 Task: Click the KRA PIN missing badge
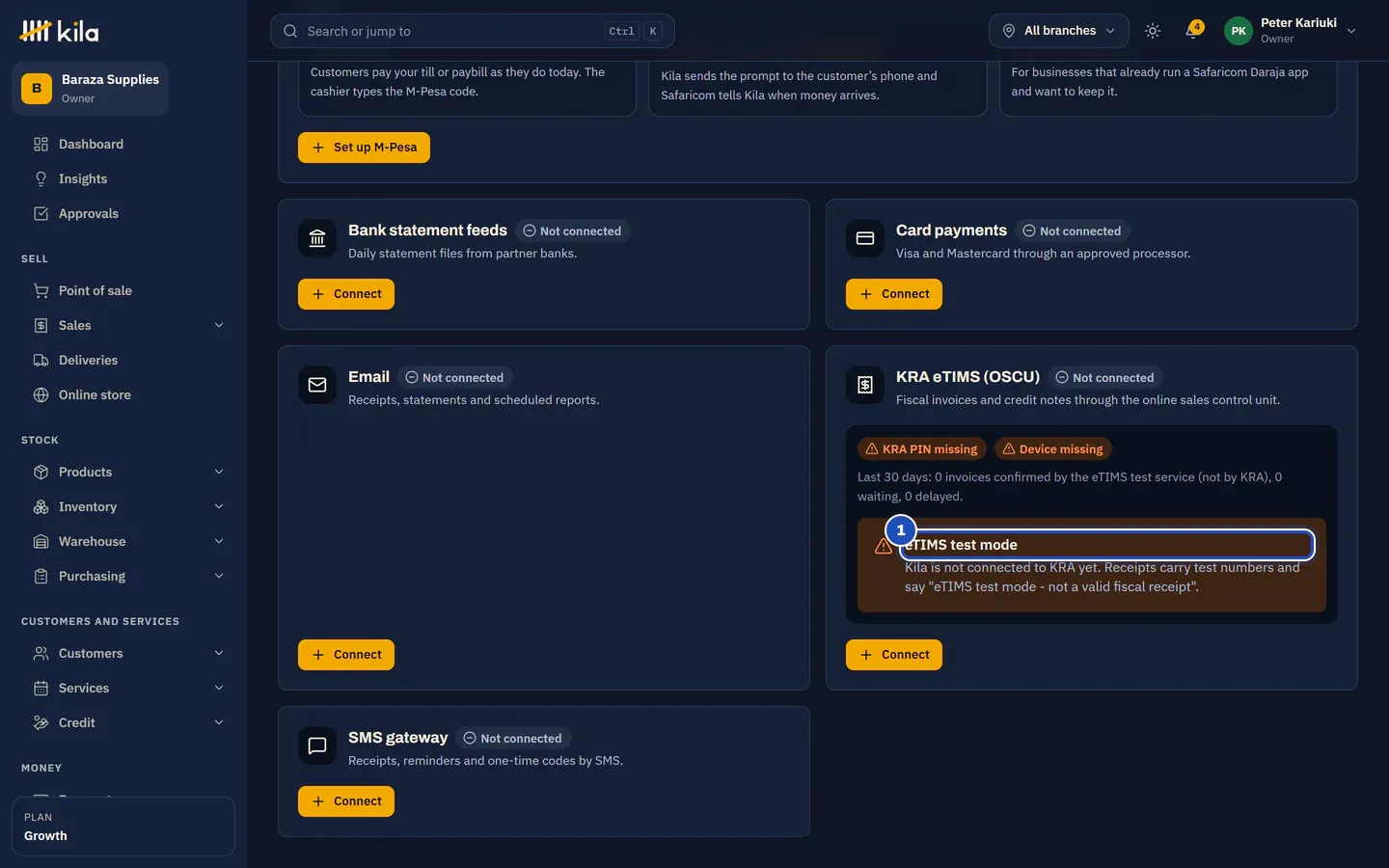[921, 449]
